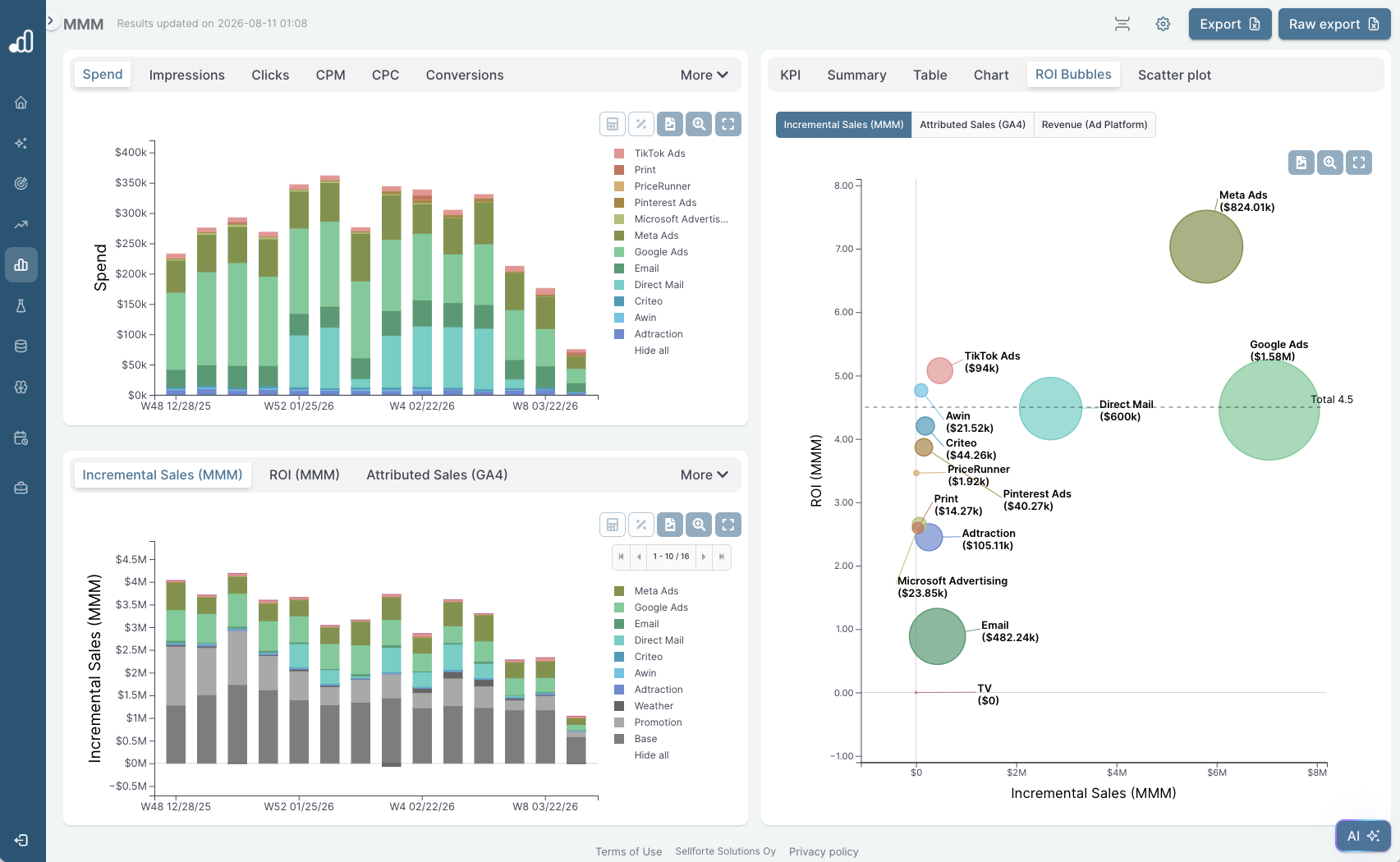Open the More dropdown in Spend panel

tap(705, 75)
